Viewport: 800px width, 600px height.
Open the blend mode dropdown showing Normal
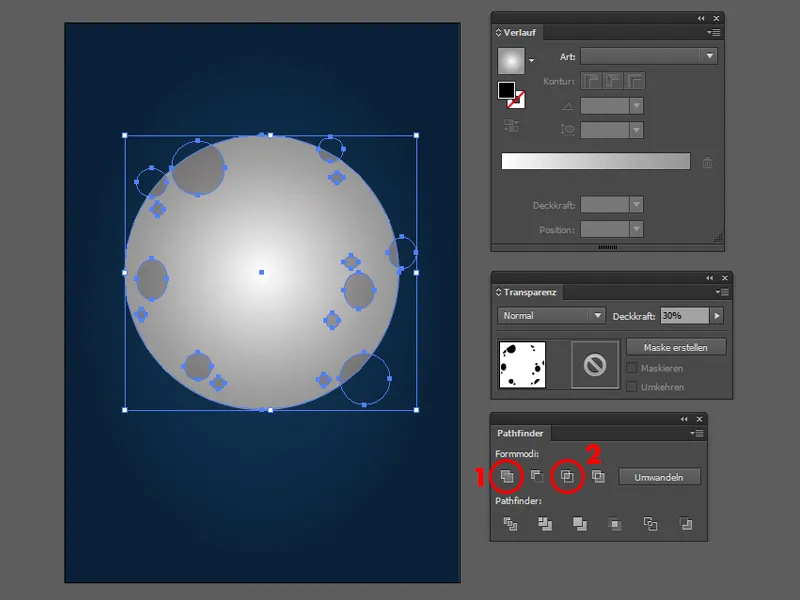click(551, 316)
